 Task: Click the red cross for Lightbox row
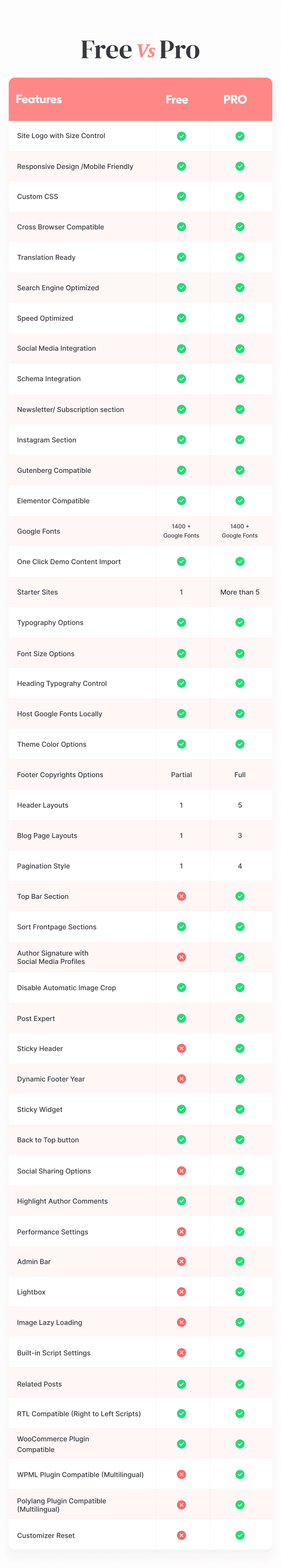point(181,1292)
